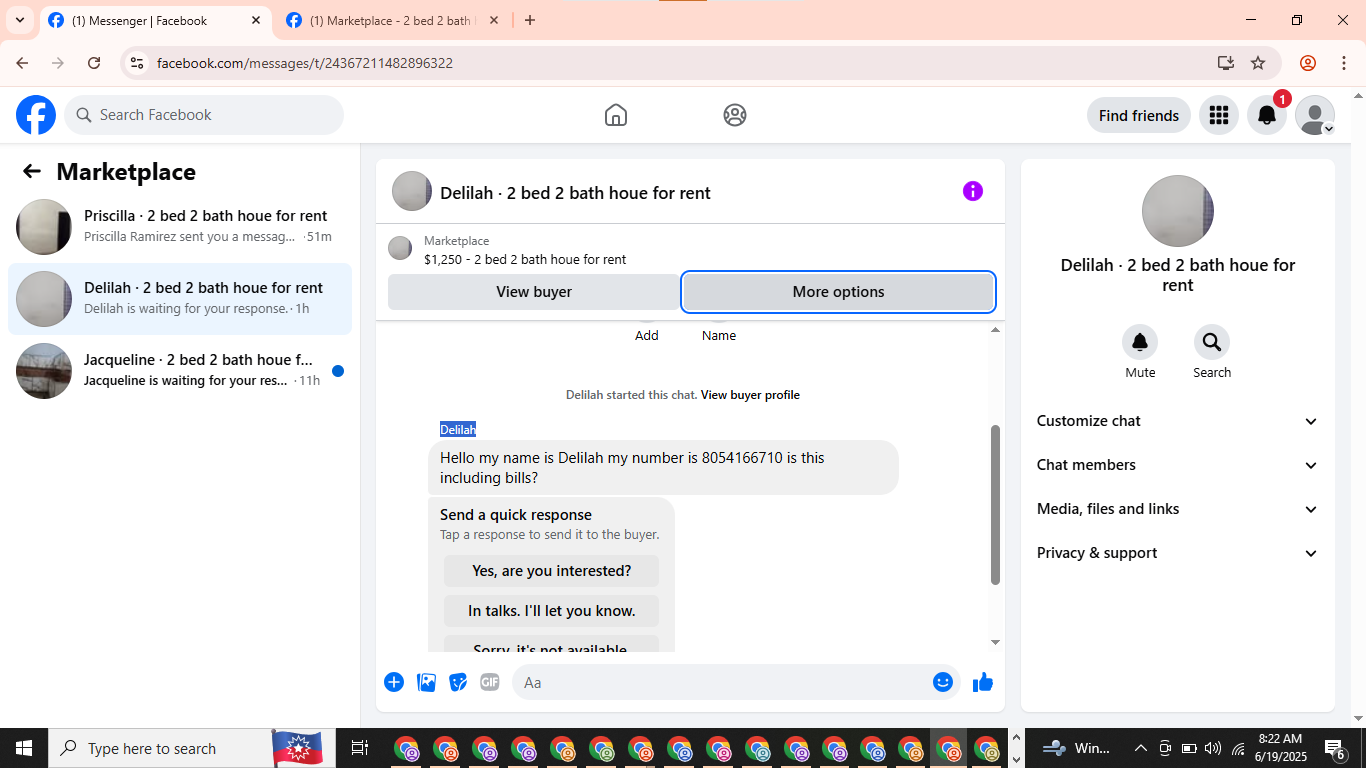The image size is (1366, 768).
Task: Open Windows Start menu
Action: coord(24,748)
